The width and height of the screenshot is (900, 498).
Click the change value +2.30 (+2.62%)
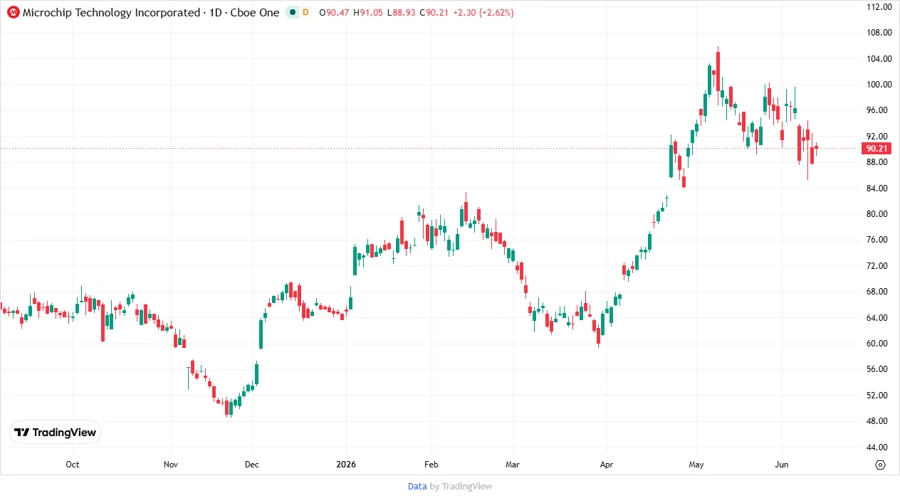pos(483,12)
